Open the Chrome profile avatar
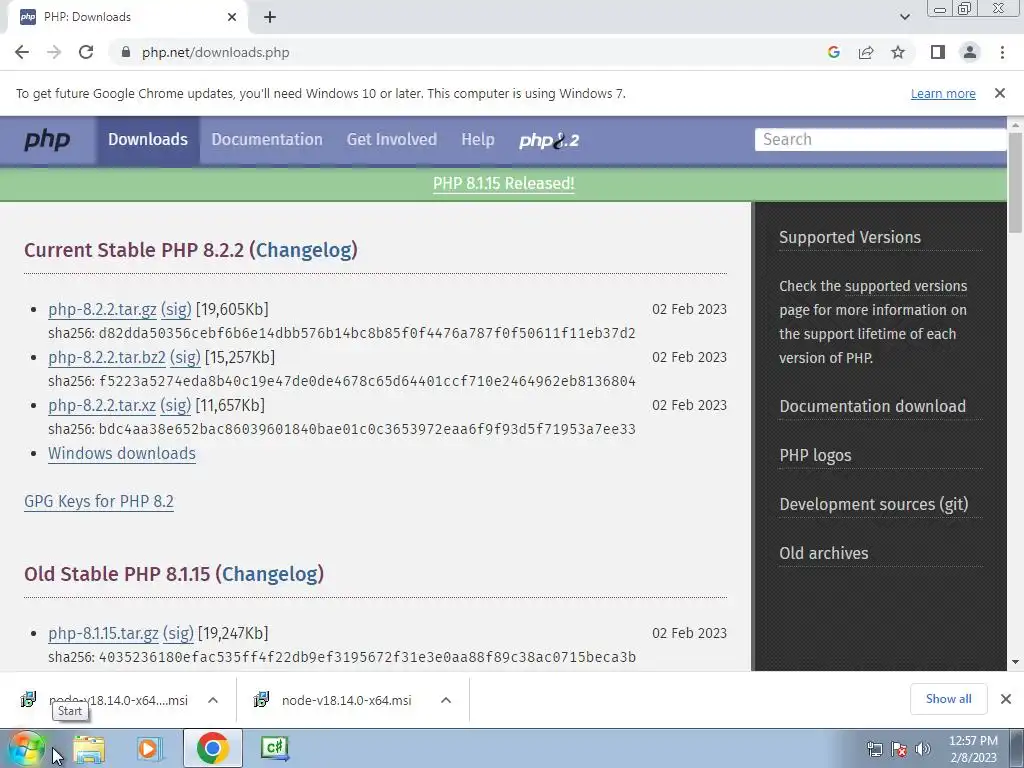This screenshot has width=1024, height=768. [x=970, y=52]
